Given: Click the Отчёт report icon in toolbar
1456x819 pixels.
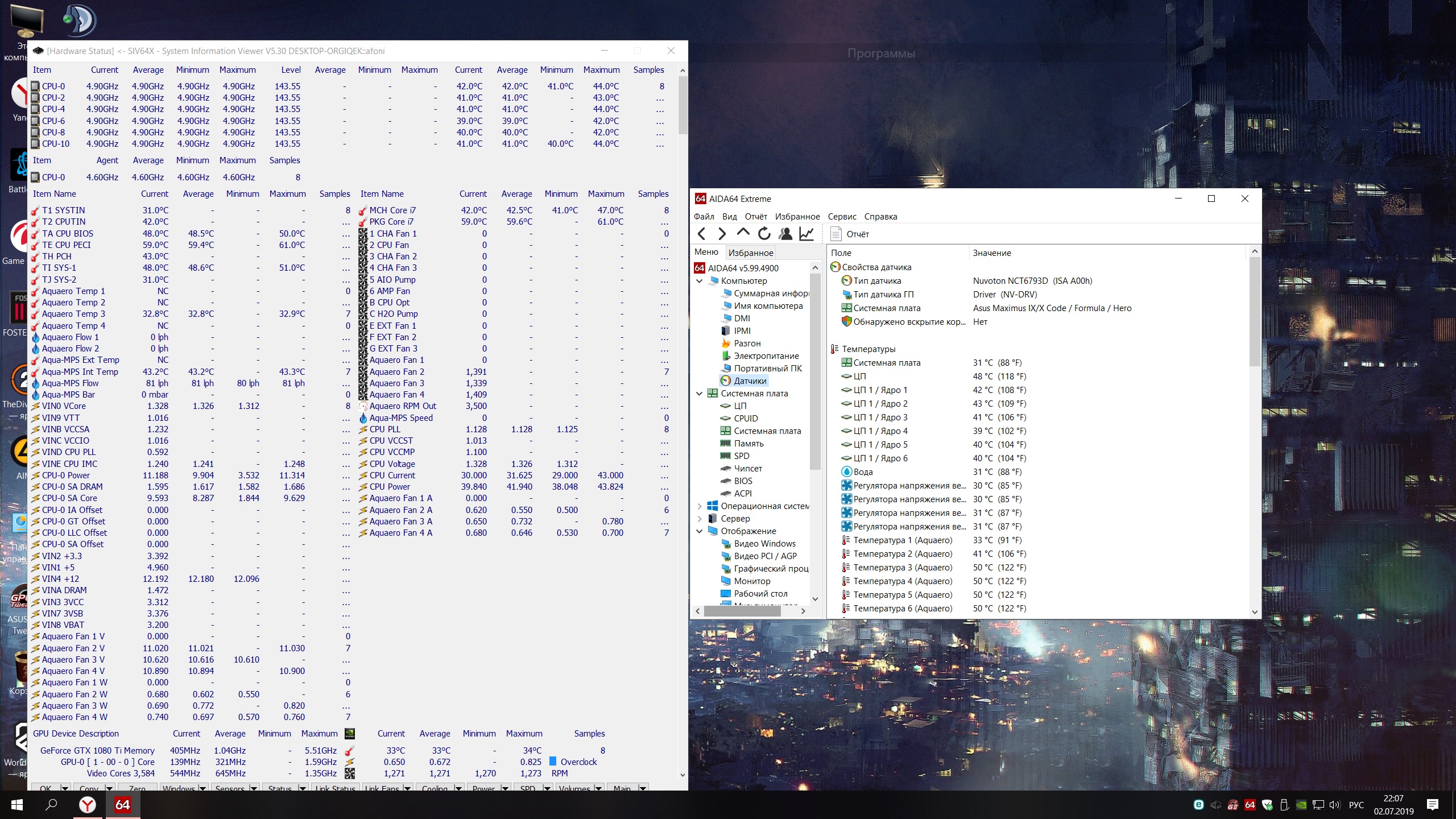Looking at the screenshot, I should (836, 234).
